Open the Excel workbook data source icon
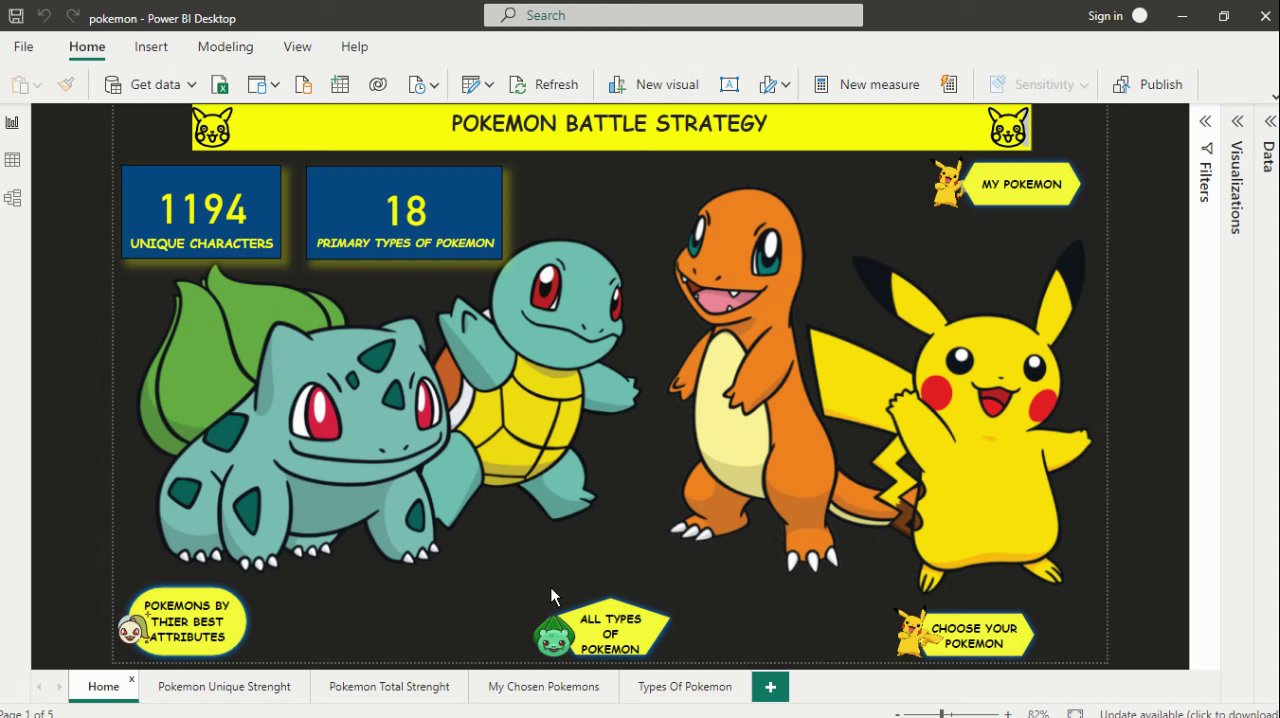 click(x=220, y=85)
